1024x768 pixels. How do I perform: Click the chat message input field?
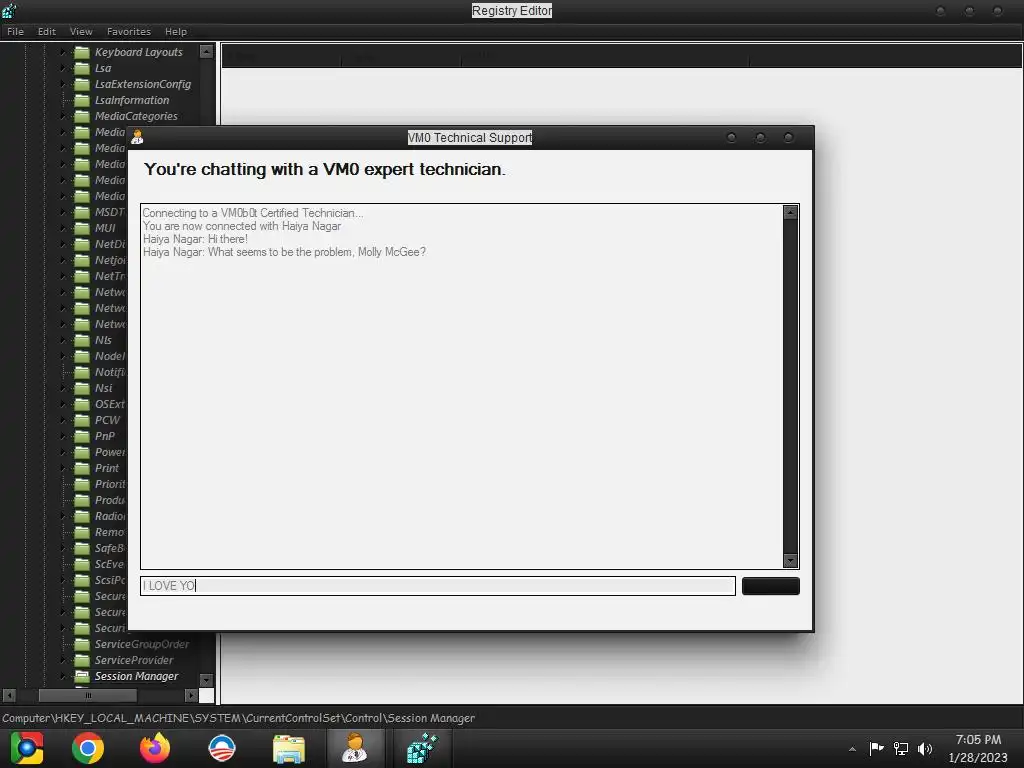click(438, 586)
